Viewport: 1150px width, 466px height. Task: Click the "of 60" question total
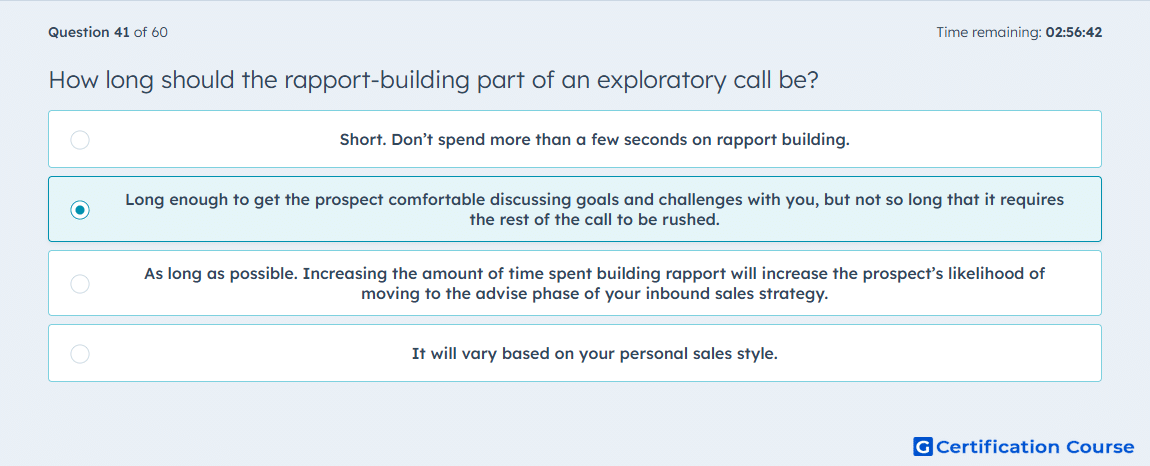(151, 32)
